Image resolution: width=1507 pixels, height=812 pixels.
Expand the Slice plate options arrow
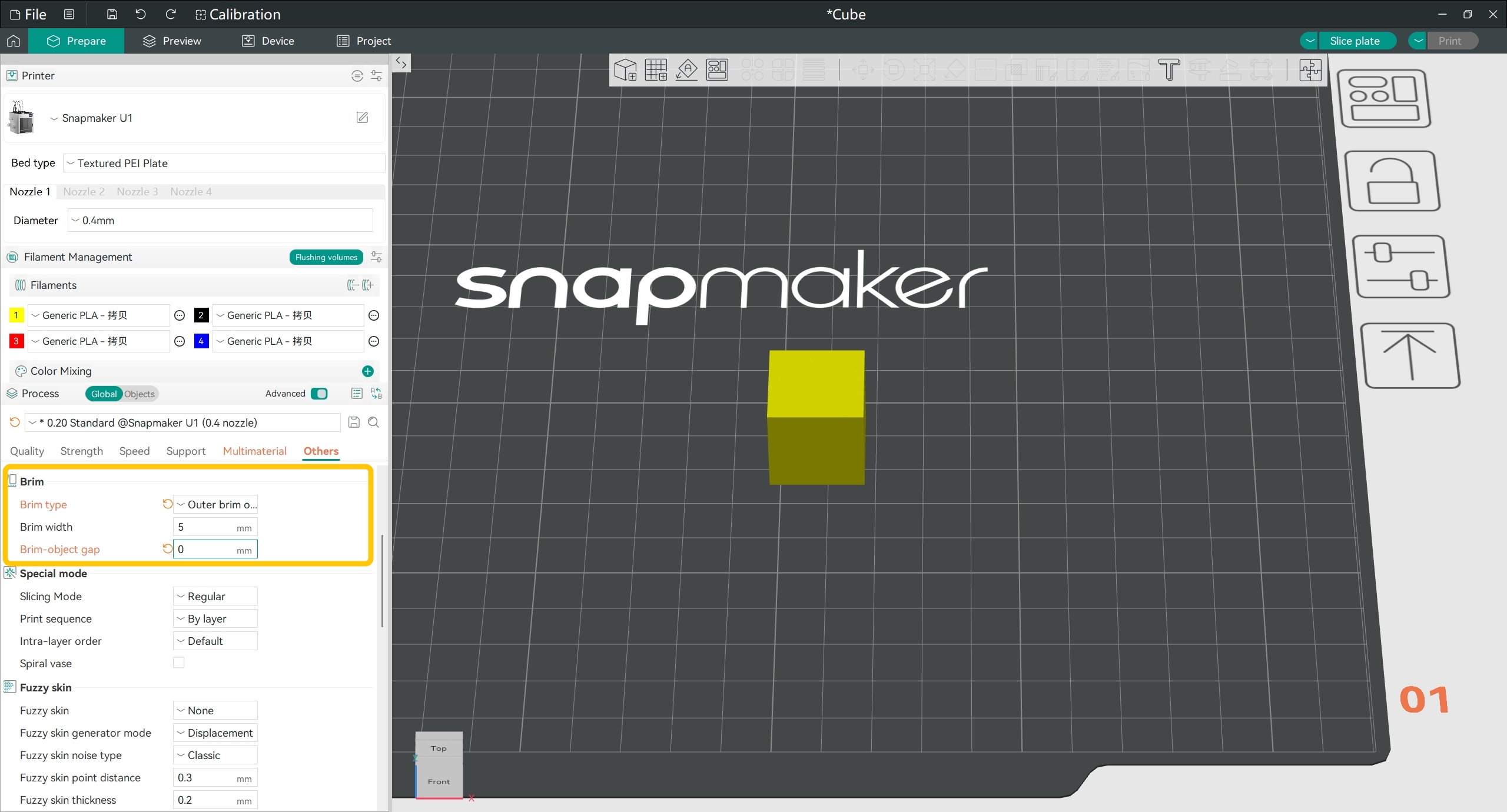click(x=1310, y=41)
